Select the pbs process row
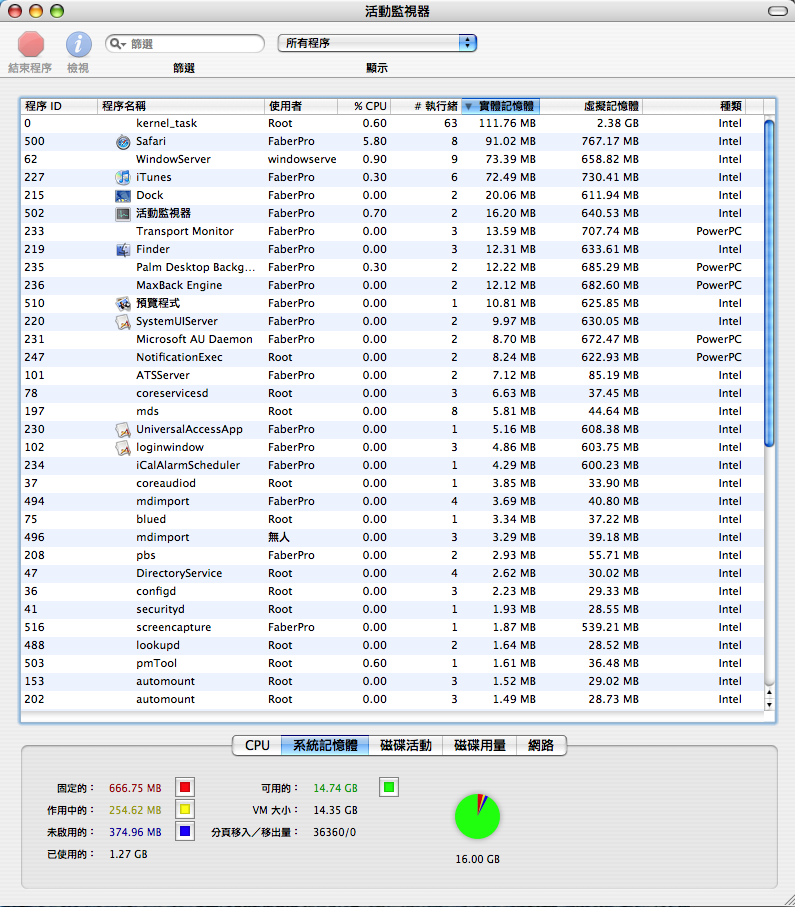 point(392,555)
